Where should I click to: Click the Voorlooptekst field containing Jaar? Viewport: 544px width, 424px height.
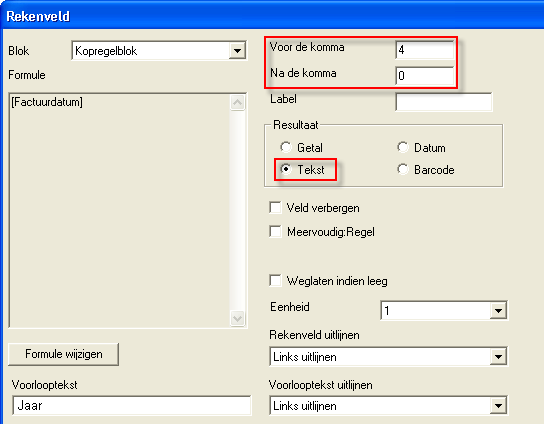(132, 405)
